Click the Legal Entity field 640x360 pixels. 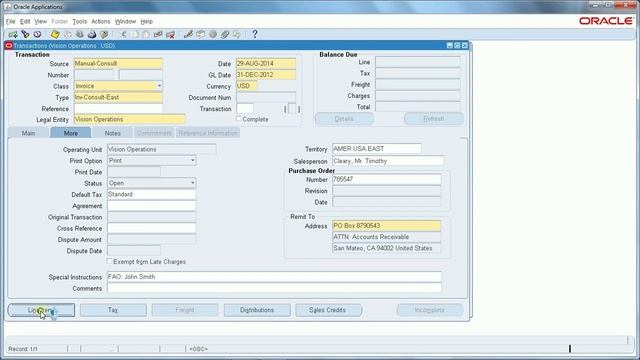point(129,120)
